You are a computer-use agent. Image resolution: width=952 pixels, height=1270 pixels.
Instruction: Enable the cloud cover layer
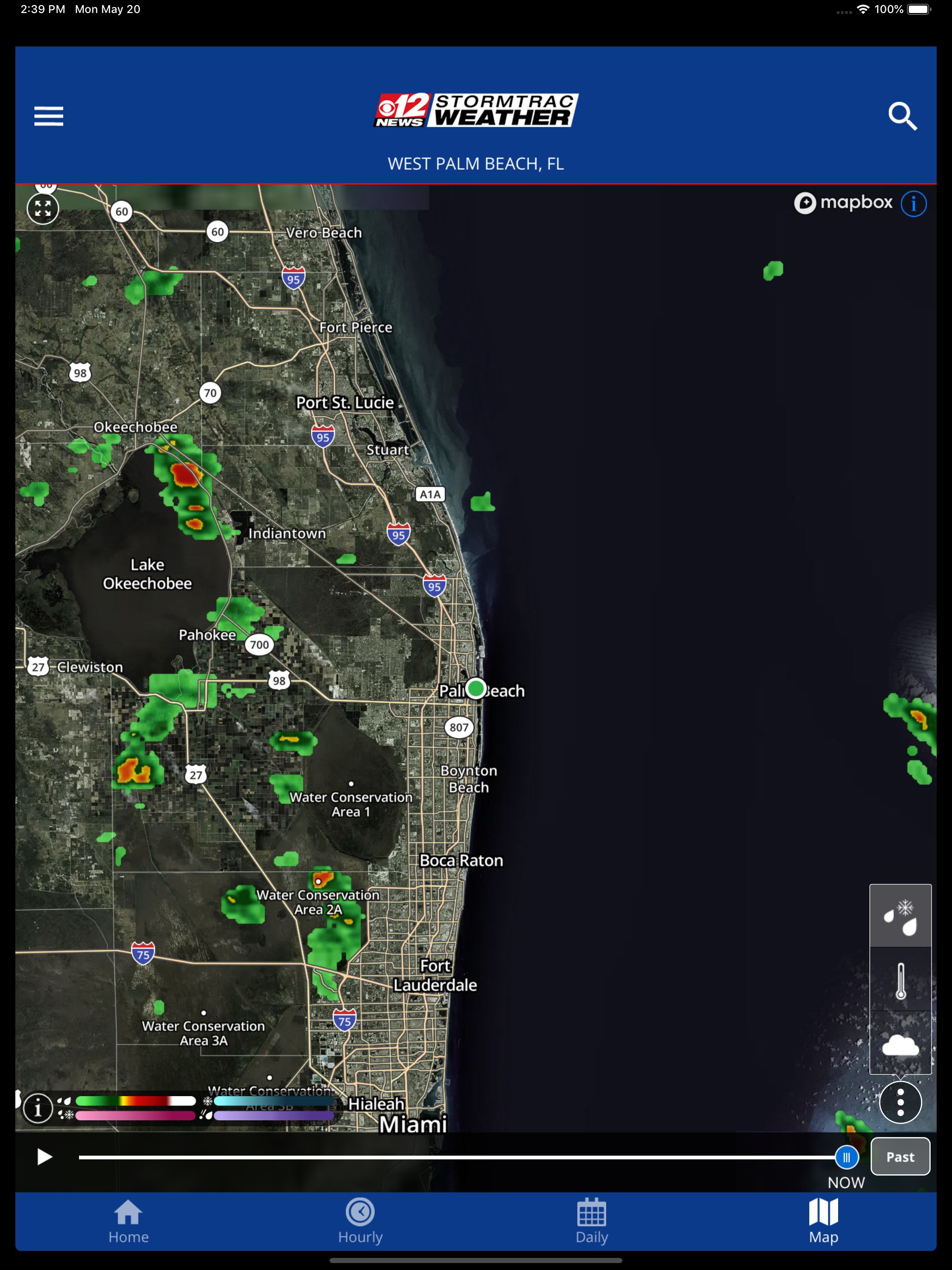click(x=900, y=1043)
